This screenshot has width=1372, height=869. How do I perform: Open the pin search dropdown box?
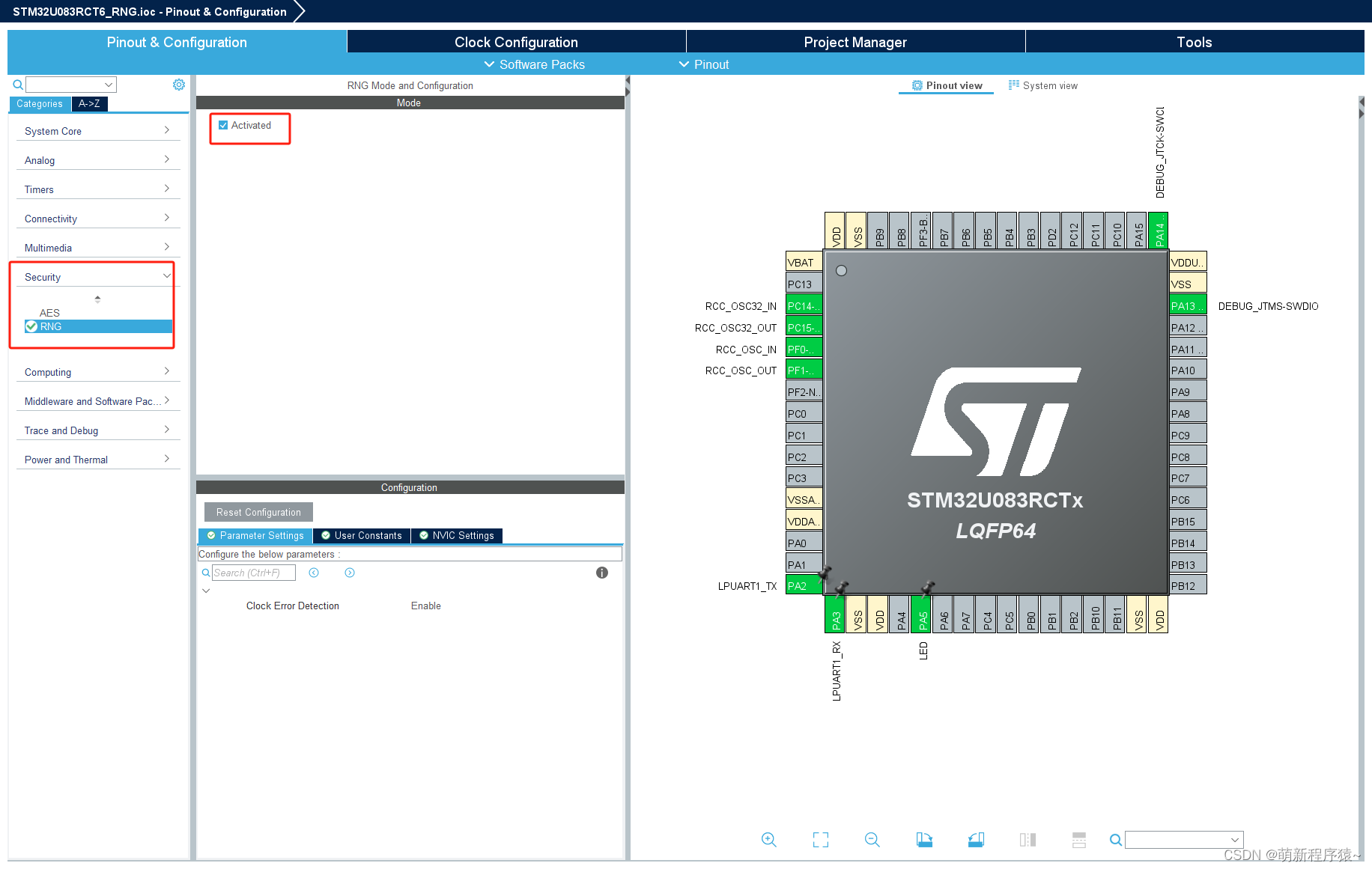coord(1184,840)
